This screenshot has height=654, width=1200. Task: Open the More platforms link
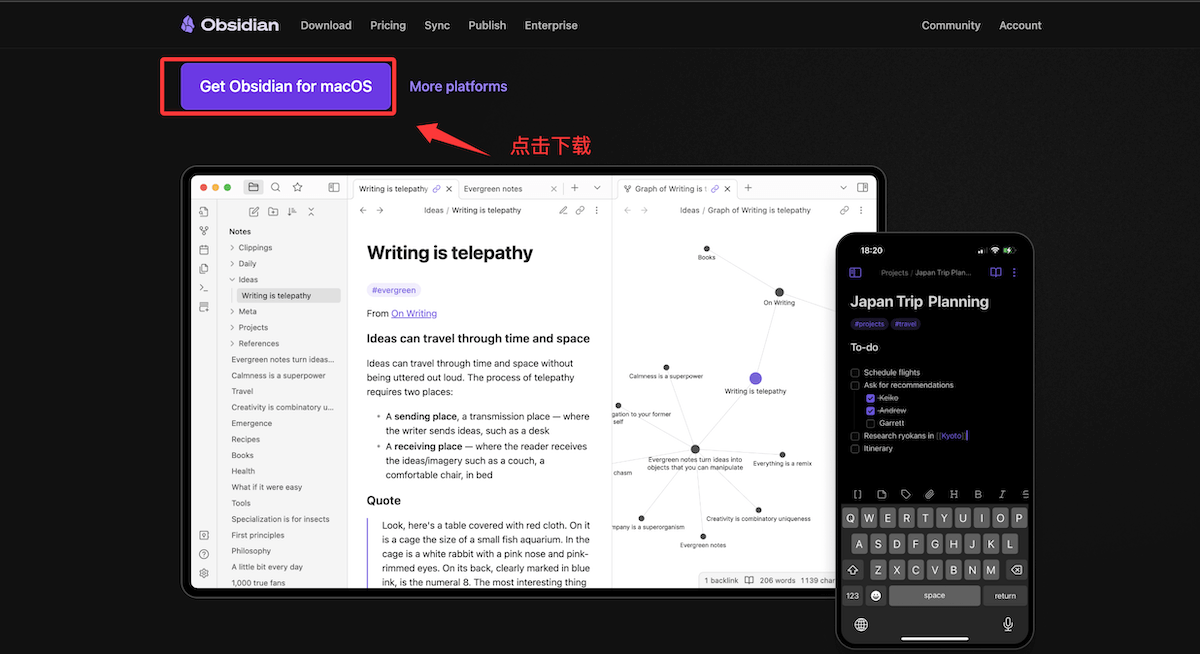pos(458,87)
